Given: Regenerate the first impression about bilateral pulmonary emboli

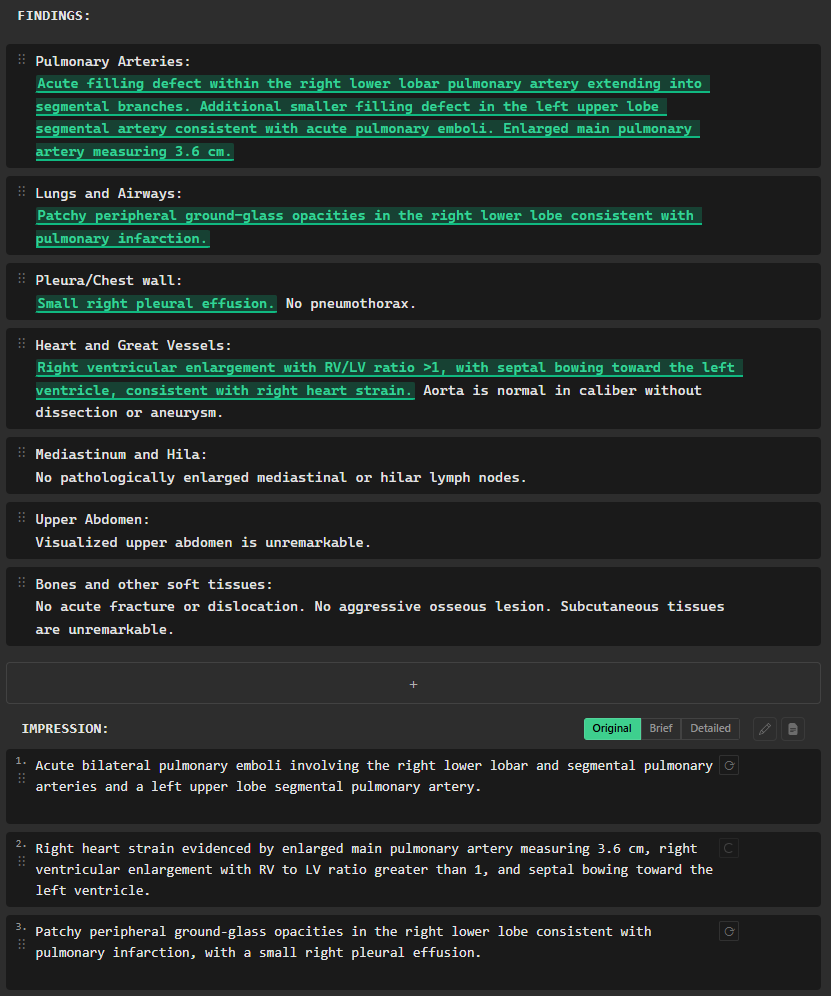Looking at the screenshot, I should coord(730,766).
